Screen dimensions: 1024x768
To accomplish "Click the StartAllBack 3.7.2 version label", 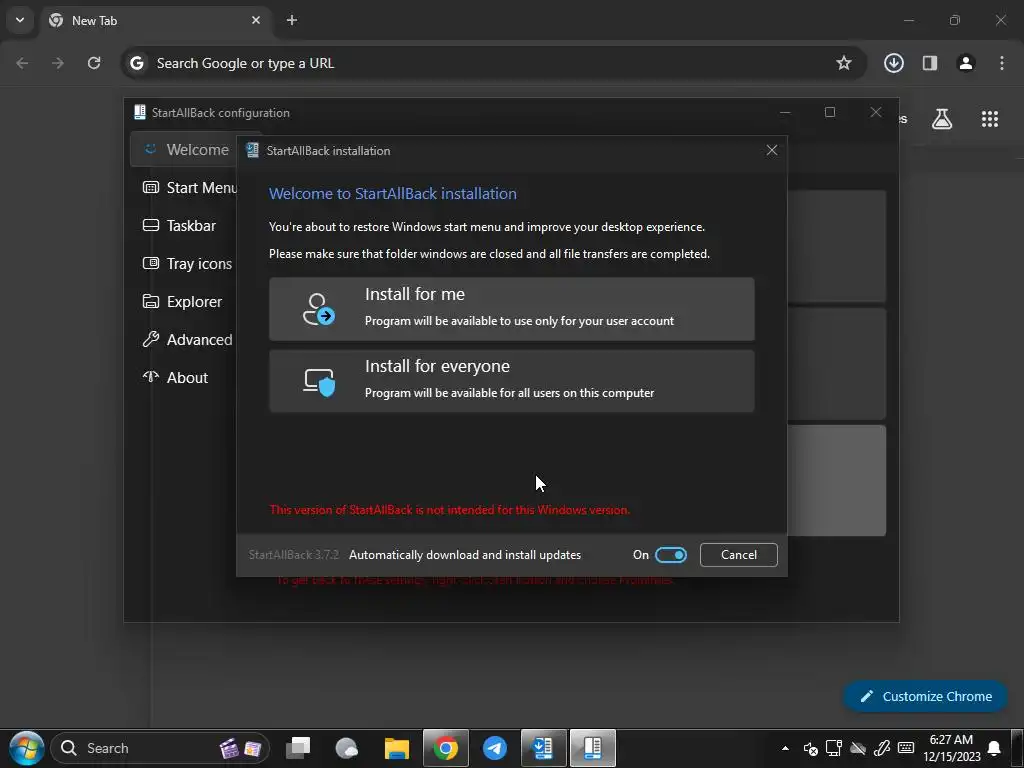I will pos(294,554).
